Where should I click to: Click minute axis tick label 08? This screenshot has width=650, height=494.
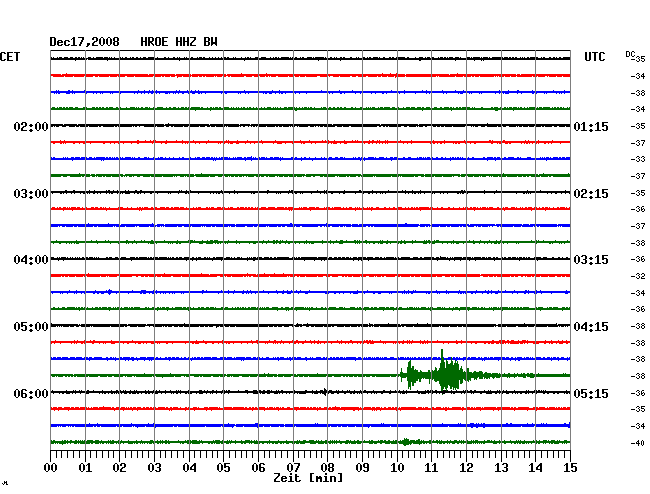click(x=327, y=467)
